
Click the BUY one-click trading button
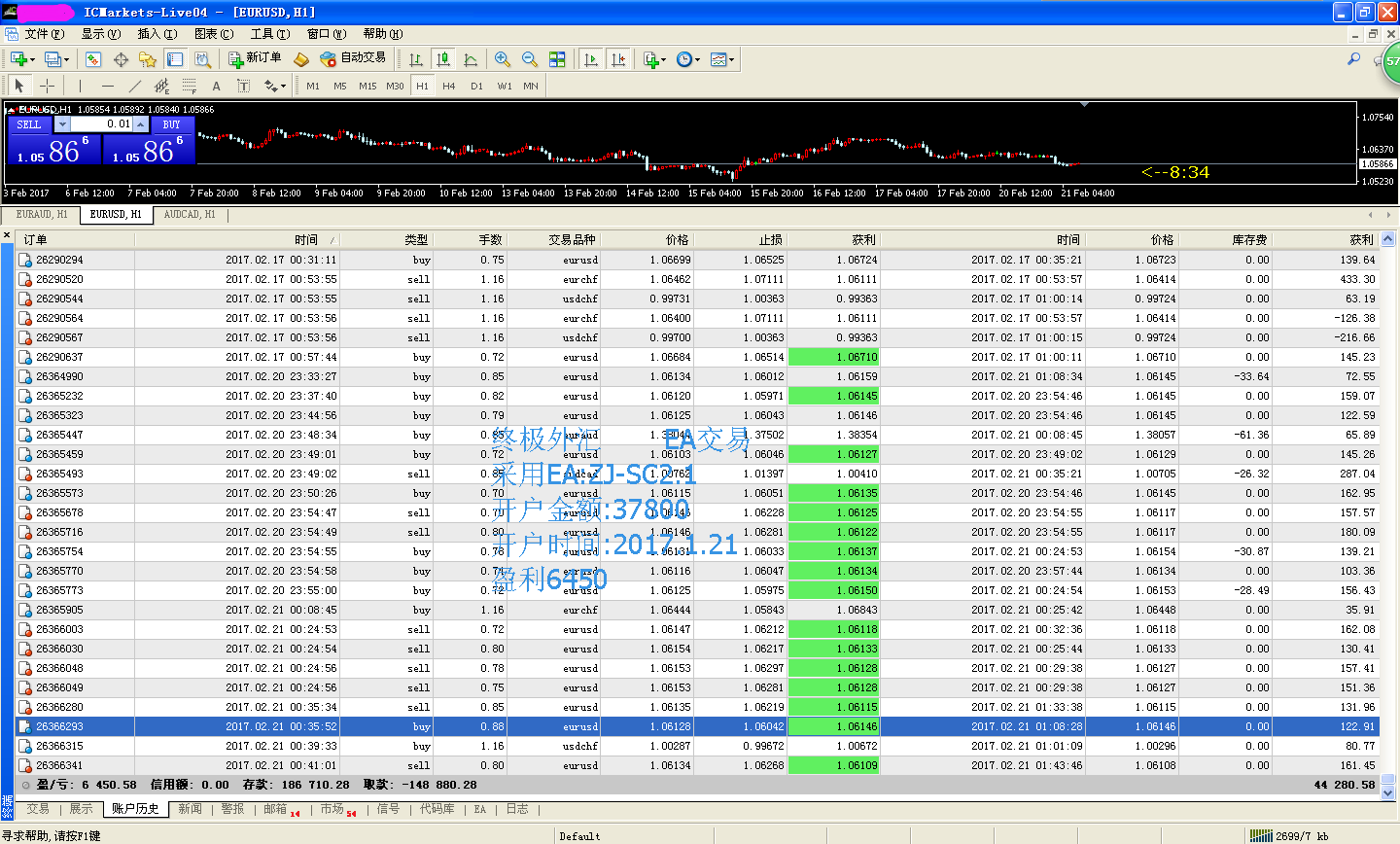[172, 124]
